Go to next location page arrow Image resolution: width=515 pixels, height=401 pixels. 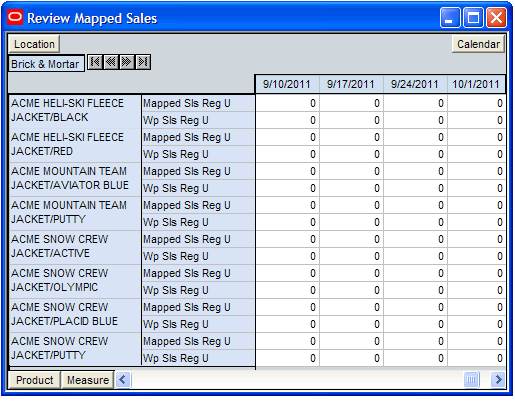coord(127,62)
